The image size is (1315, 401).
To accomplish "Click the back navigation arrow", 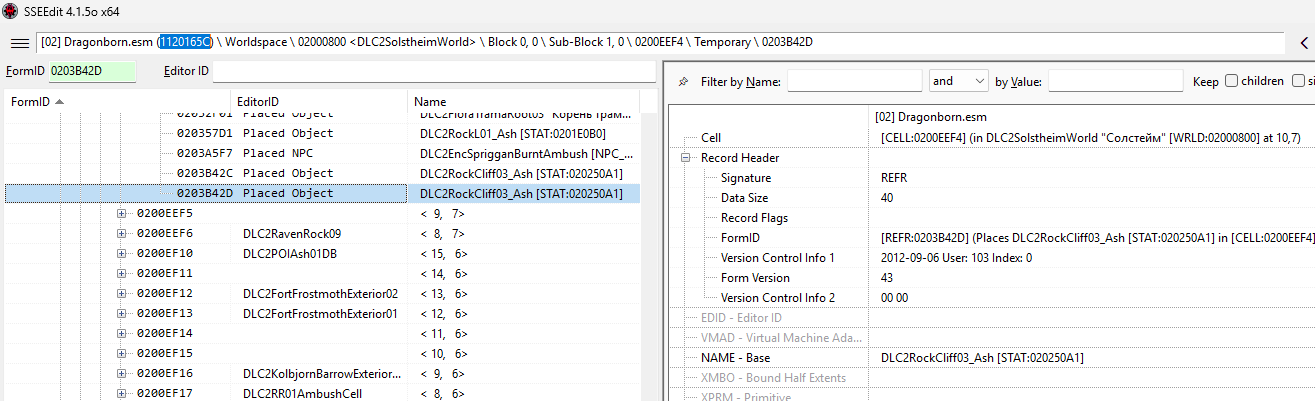I will 1303,43.
